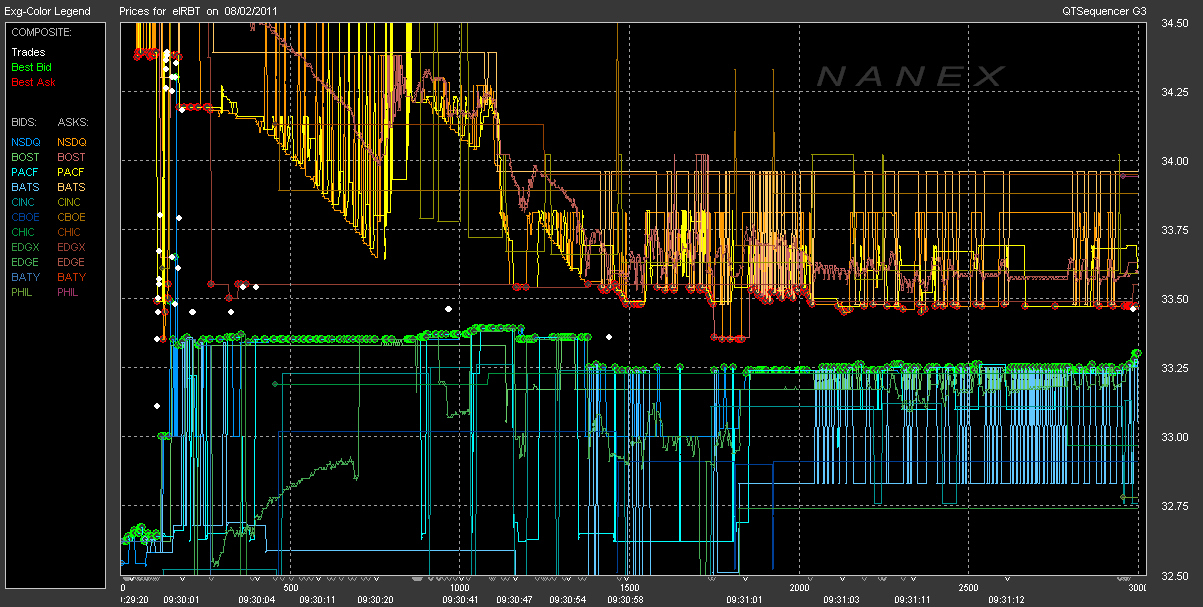Click NSDQ in the BIDS column
Image resolution: width=1203 pixels, height=607 pixels.
point(26,142)
